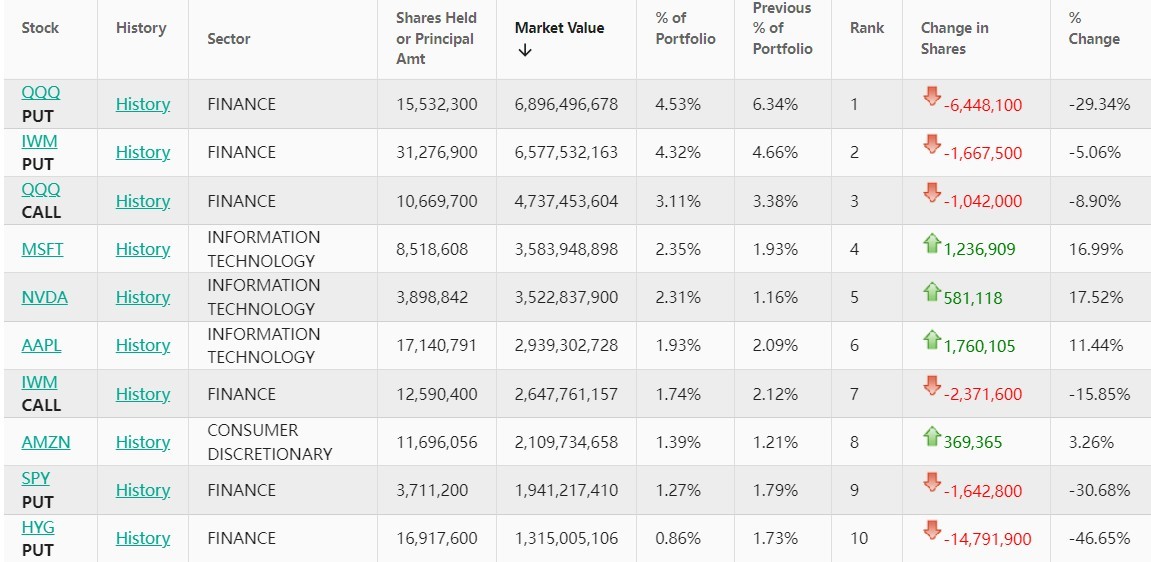
Task: Click the red down arrow in SPY PUT row
Action: pyautogui.click(x=932, y=483)
